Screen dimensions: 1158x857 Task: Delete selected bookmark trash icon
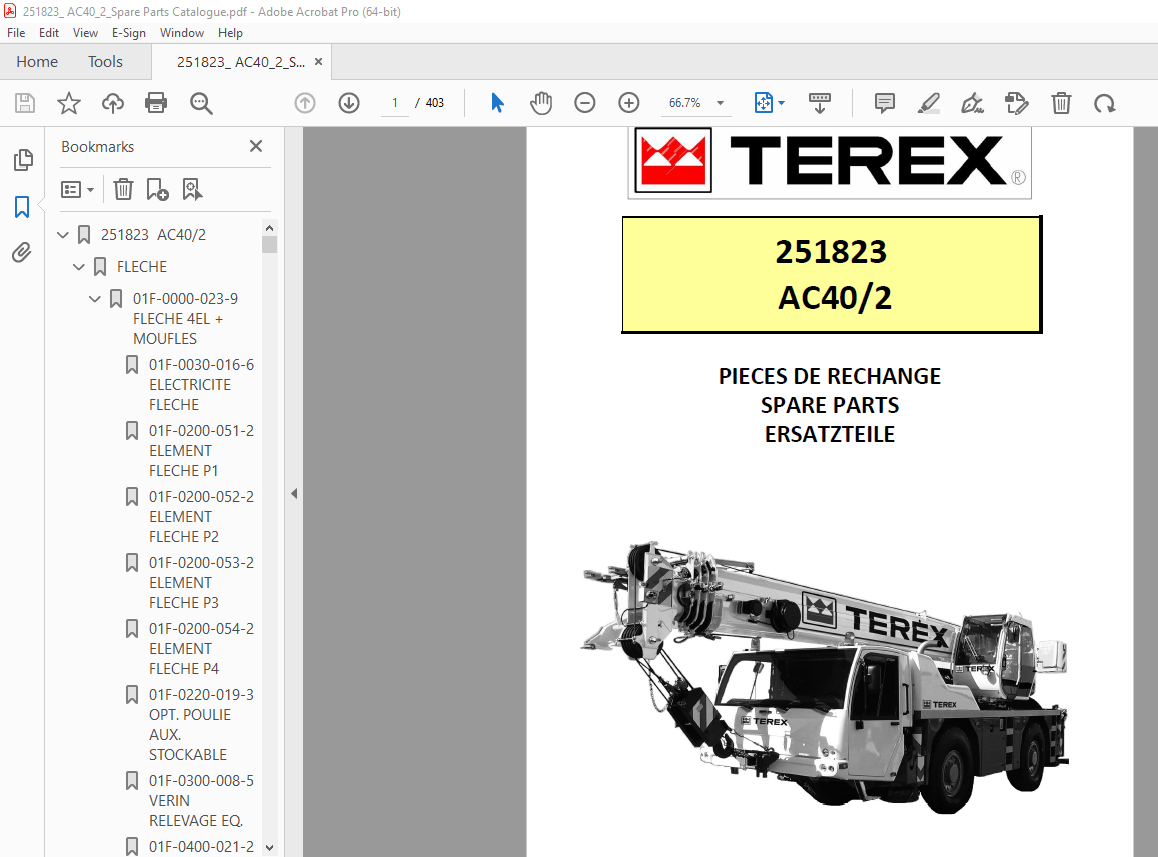[123, 190]
